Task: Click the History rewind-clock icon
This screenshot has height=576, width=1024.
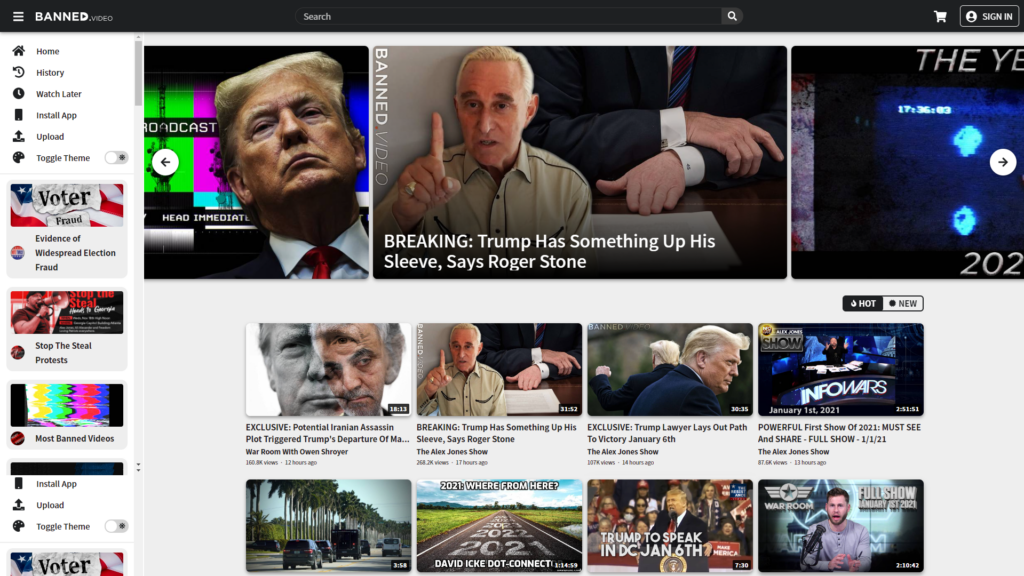Action: pyautogui.click(x=18, y=72)
